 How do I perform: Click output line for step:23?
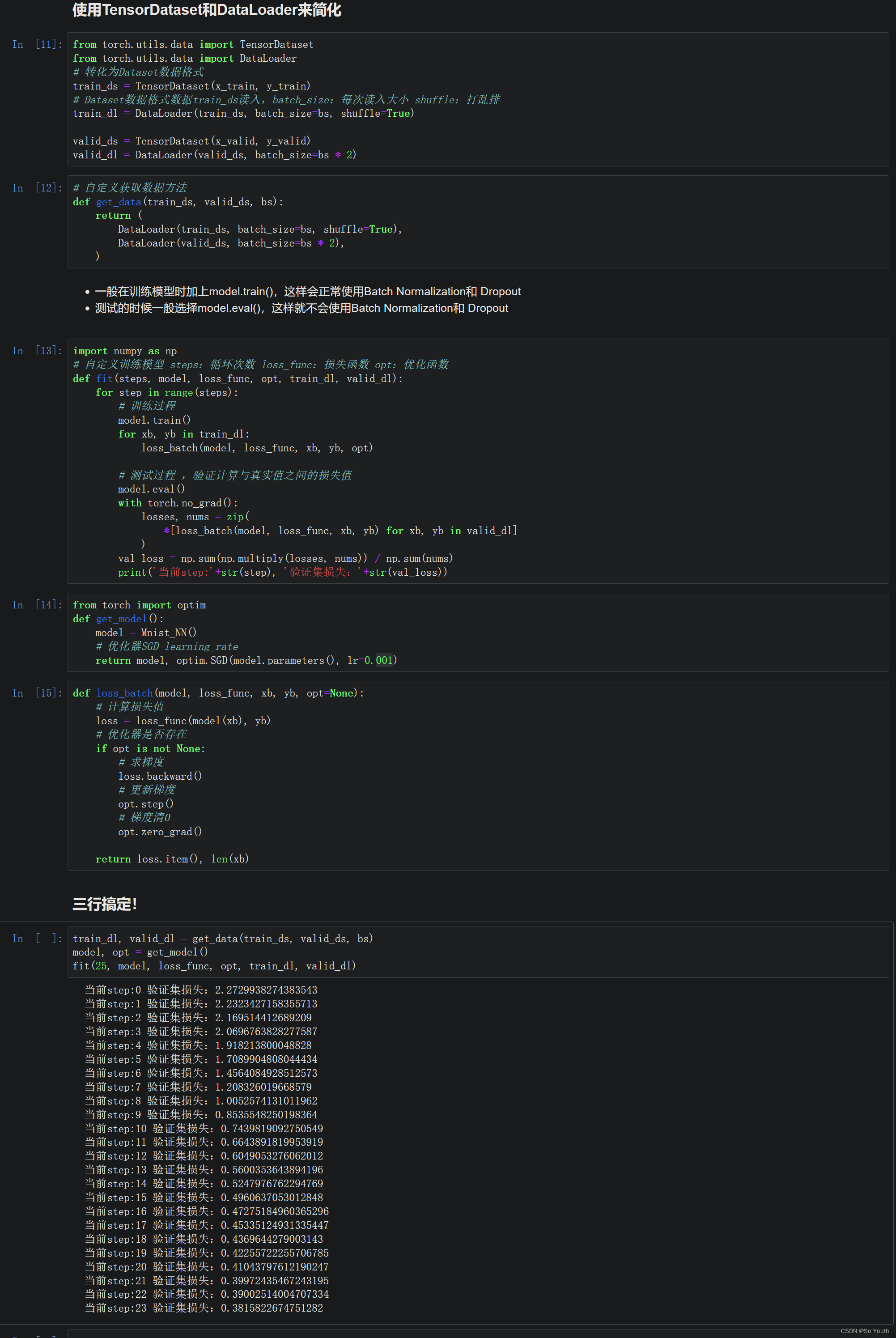pos(204,1308)
